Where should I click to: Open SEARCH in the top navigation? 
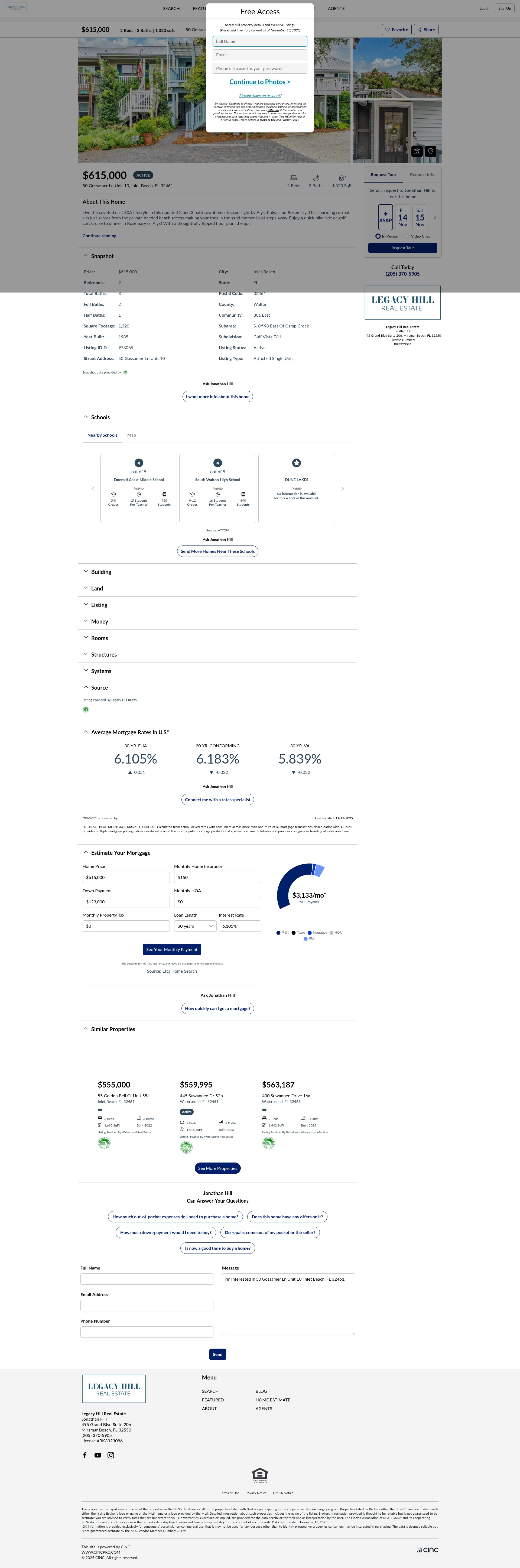tap(171, 8)
